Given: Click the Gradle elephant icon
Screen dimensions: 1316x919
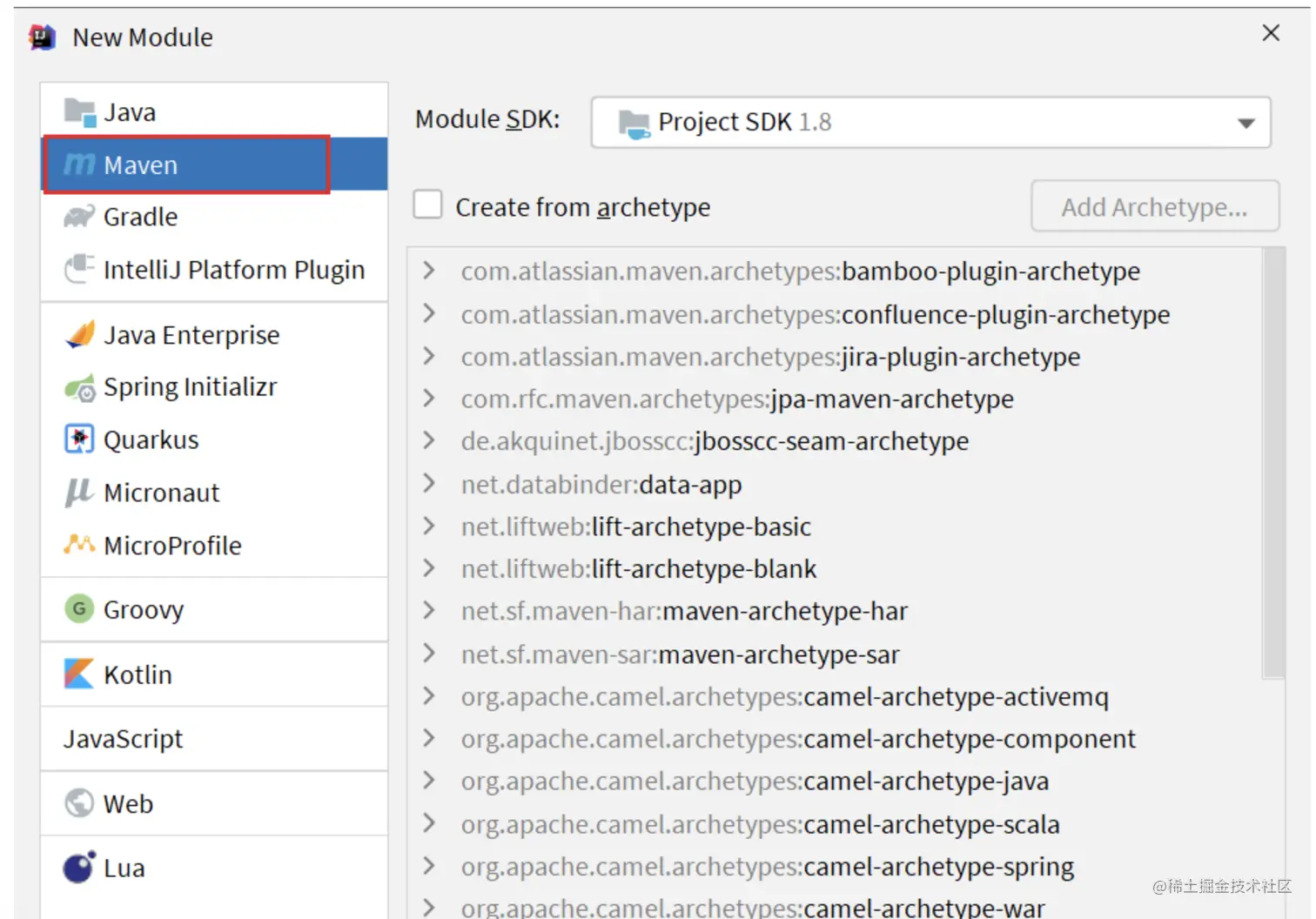Looking at the screenshot, I should (79, 217).
